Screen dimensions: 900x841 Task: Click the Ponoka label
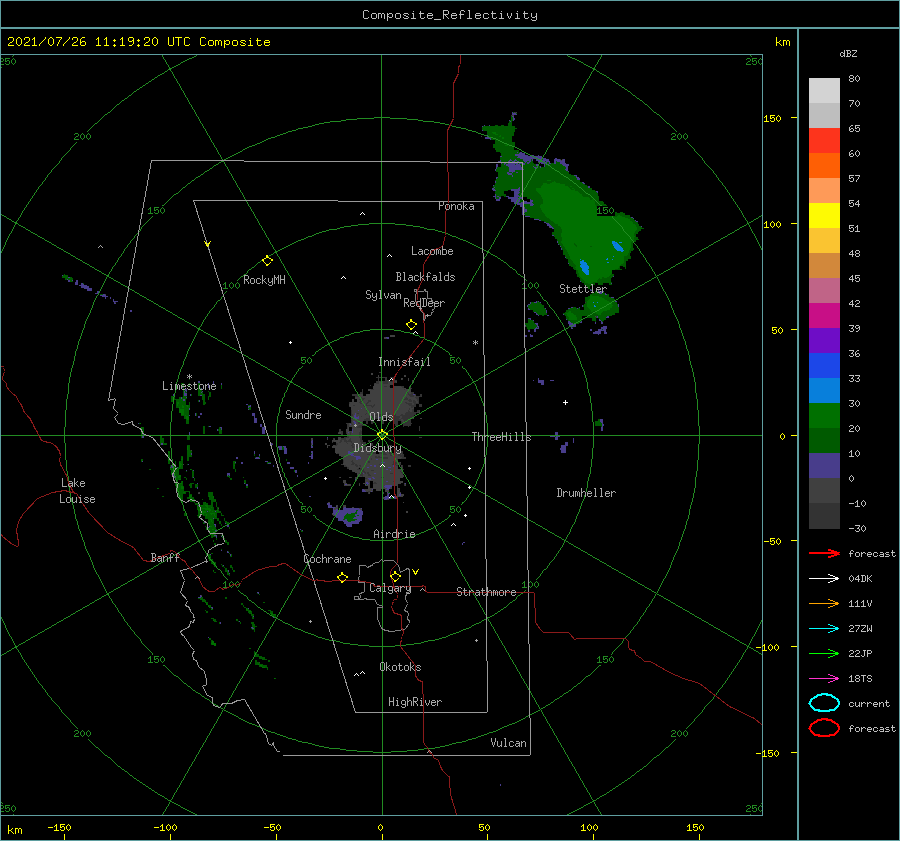[x=456, y=206]
